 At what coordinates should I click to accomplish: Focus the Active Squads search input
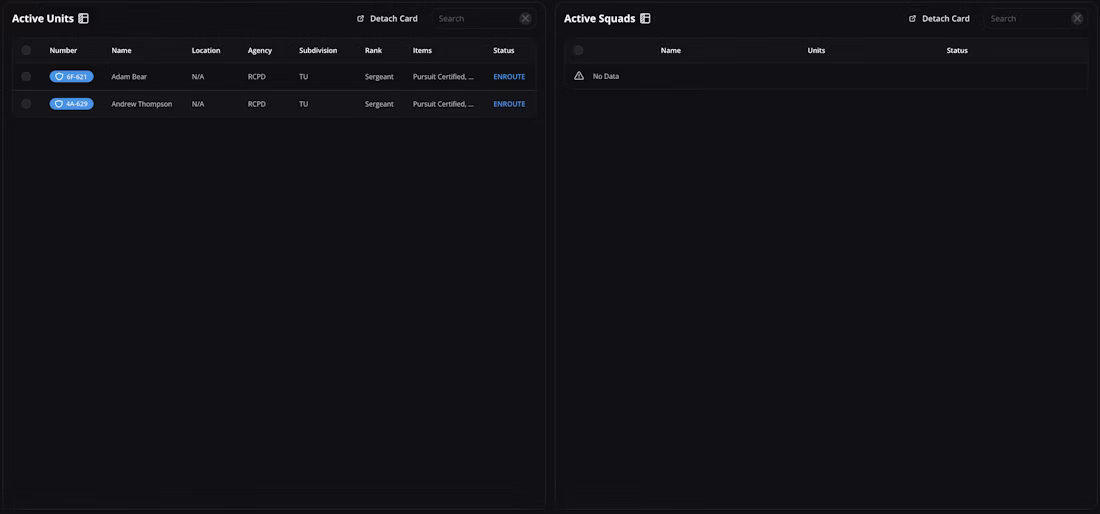click(1028, 19)
